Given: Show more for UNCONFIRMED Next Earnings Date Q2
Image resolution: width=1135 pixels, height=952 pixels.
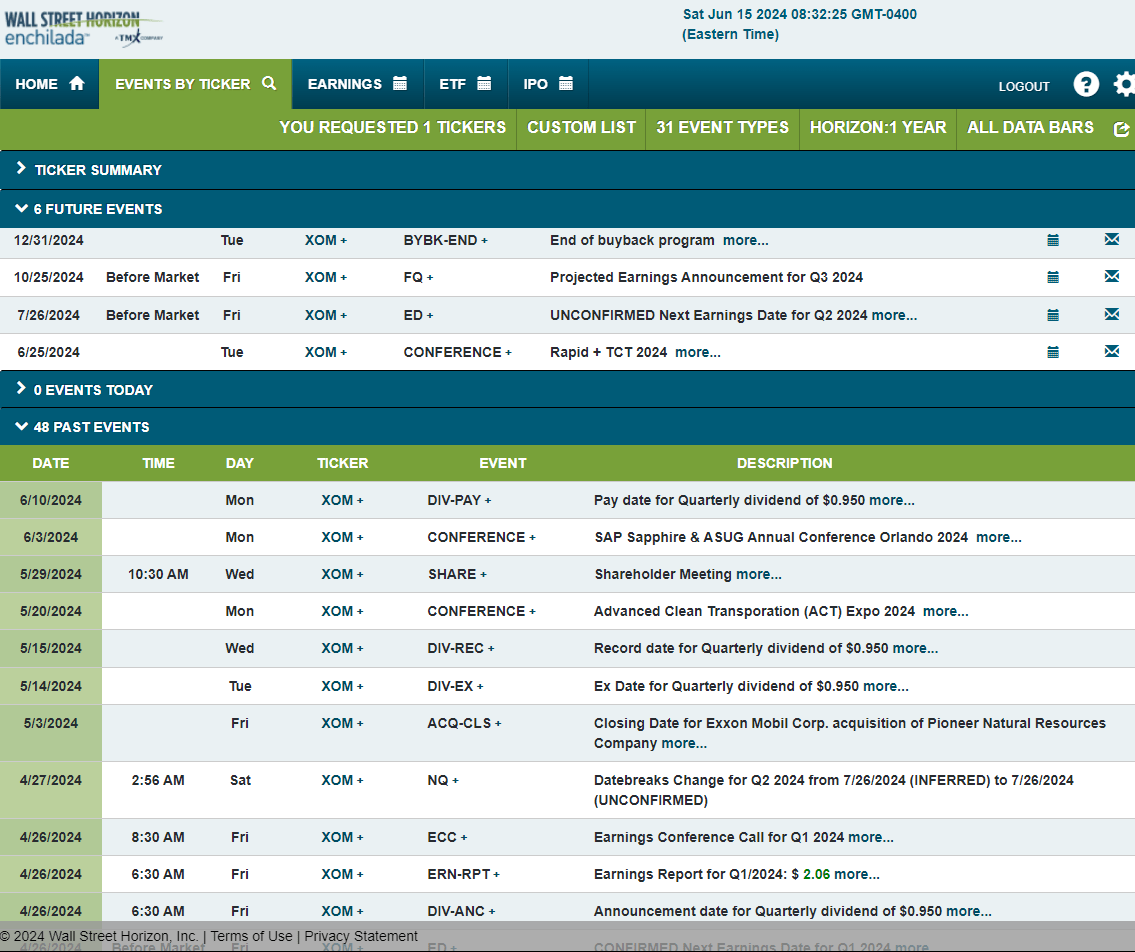Looking at the screenshot, I should pyautogui.click(x=895, y=315).
